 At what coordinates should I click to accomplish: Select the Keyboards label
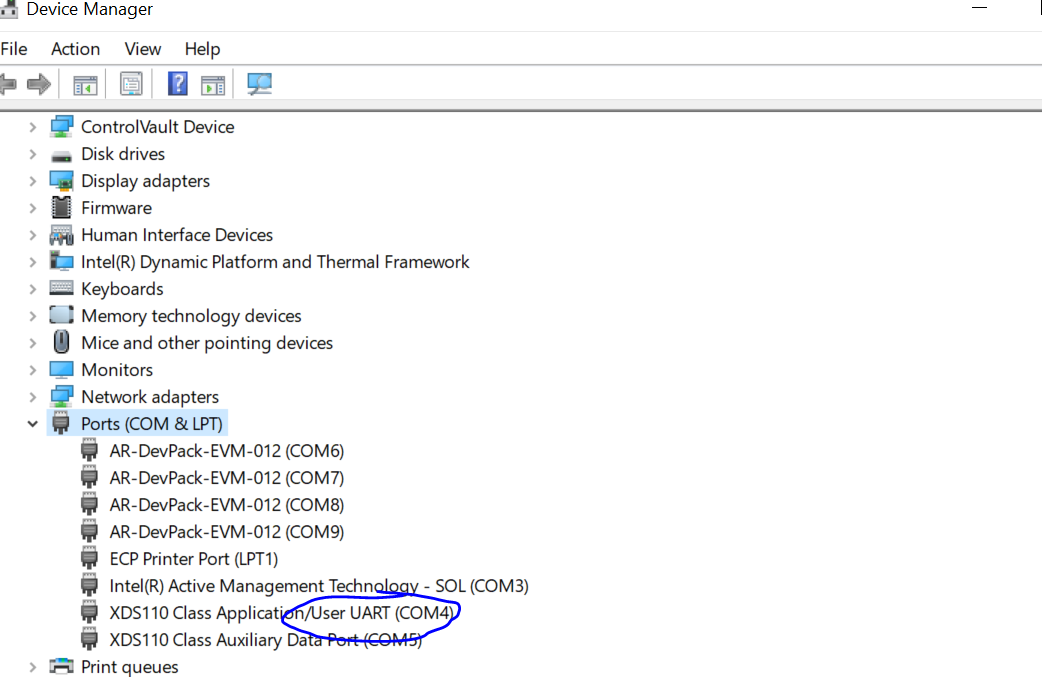coord(122,289)
